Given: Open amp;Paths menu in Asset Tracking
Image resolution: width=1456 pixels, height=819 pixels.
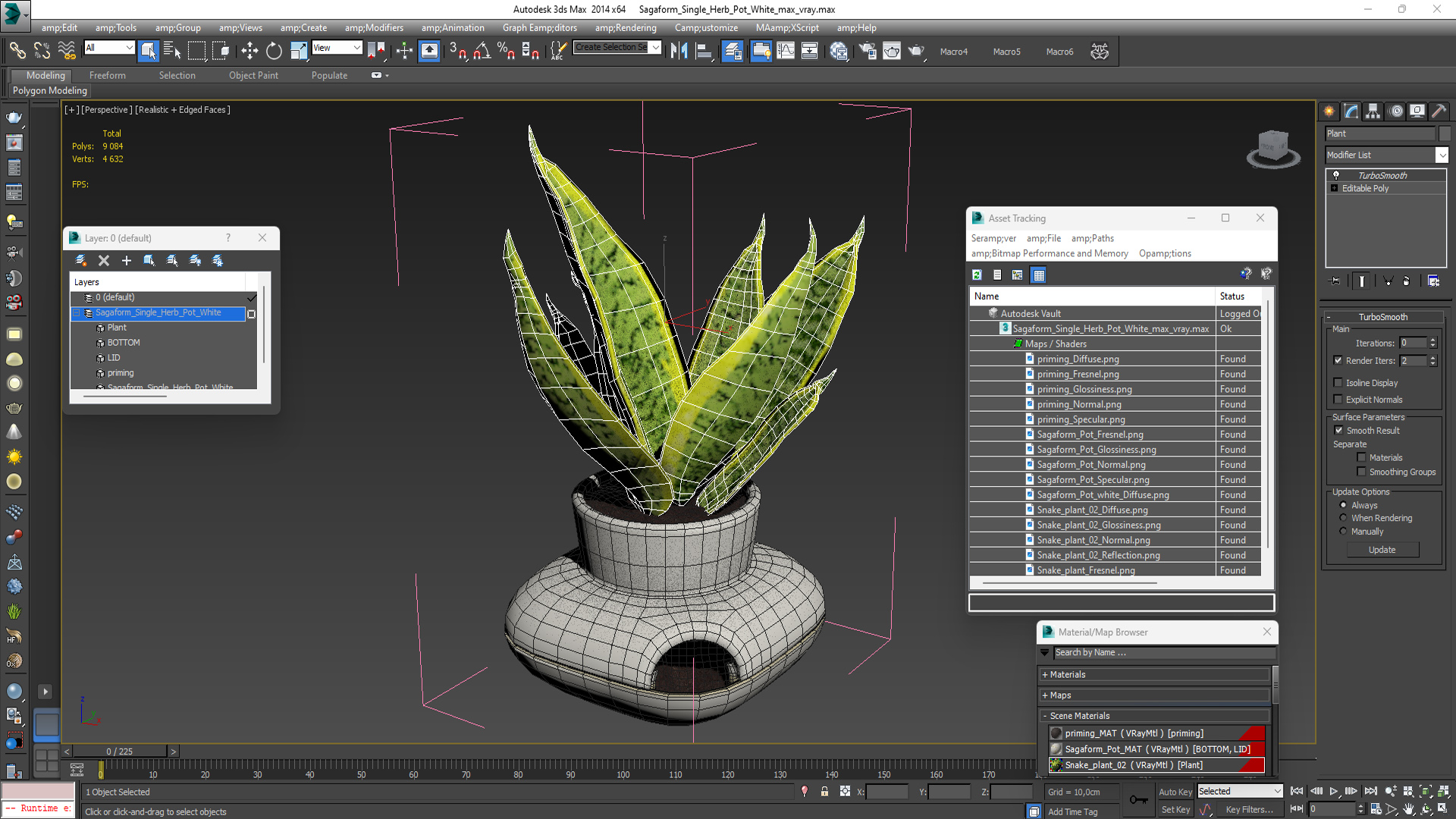Looking at the screenshot, I should [x=1092, y=238].
